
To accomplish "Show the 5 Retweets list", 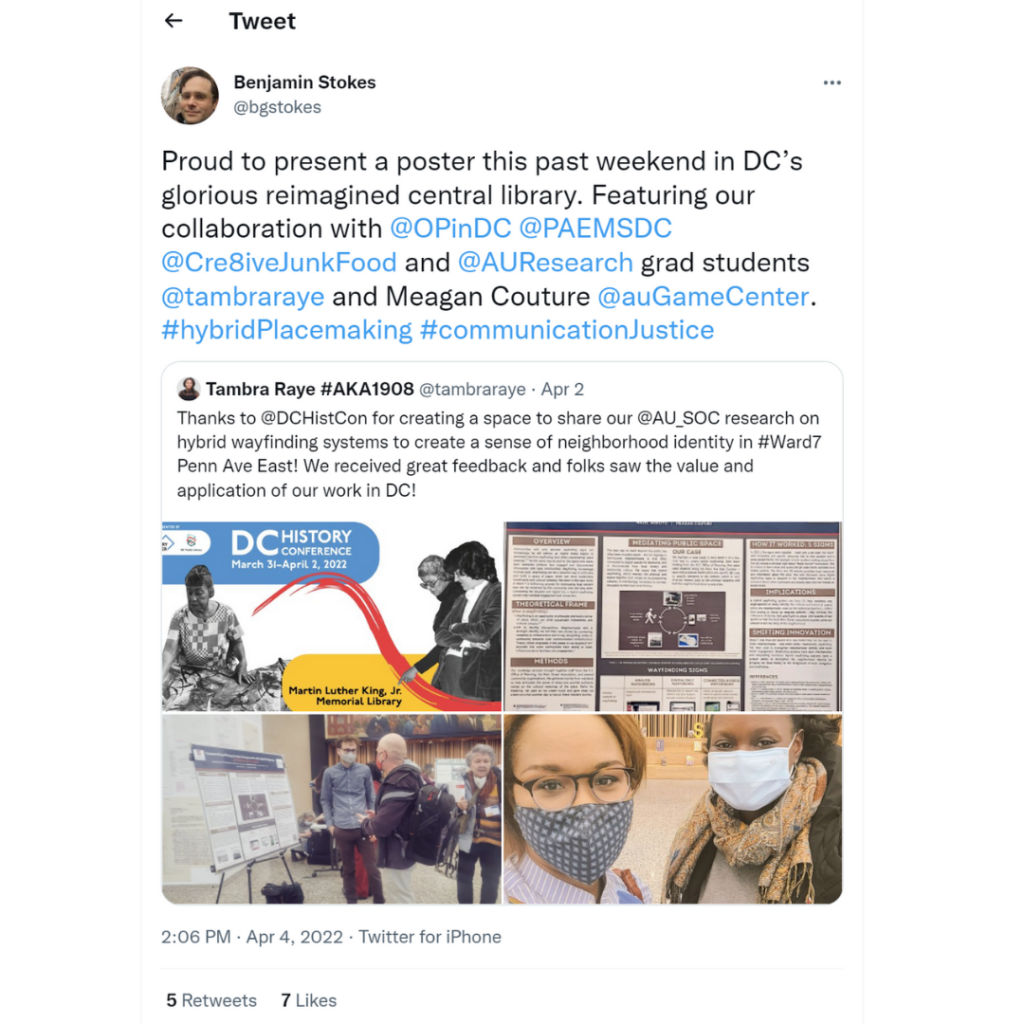I will 212,1000.
